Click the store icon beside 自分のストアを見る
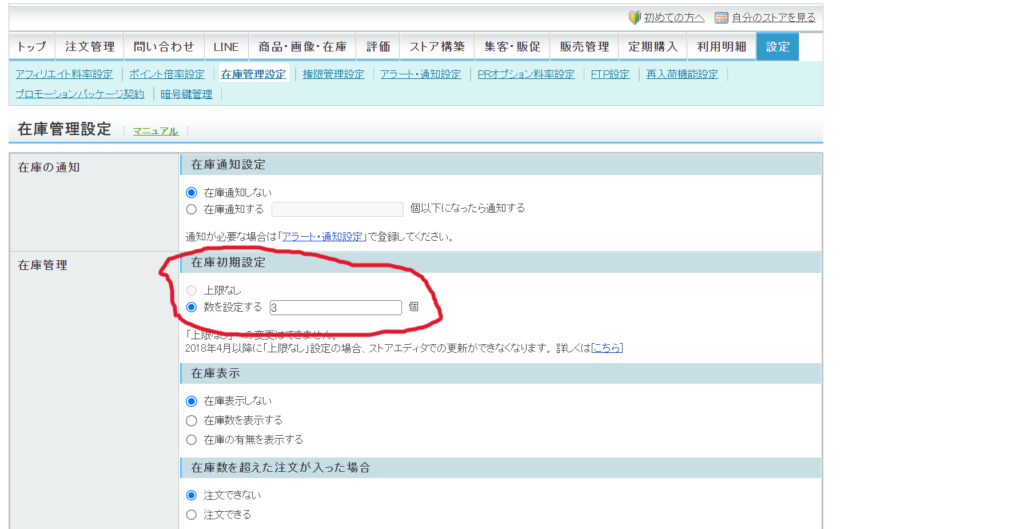This screenshot has width=1024, height=529. [721, 17]
